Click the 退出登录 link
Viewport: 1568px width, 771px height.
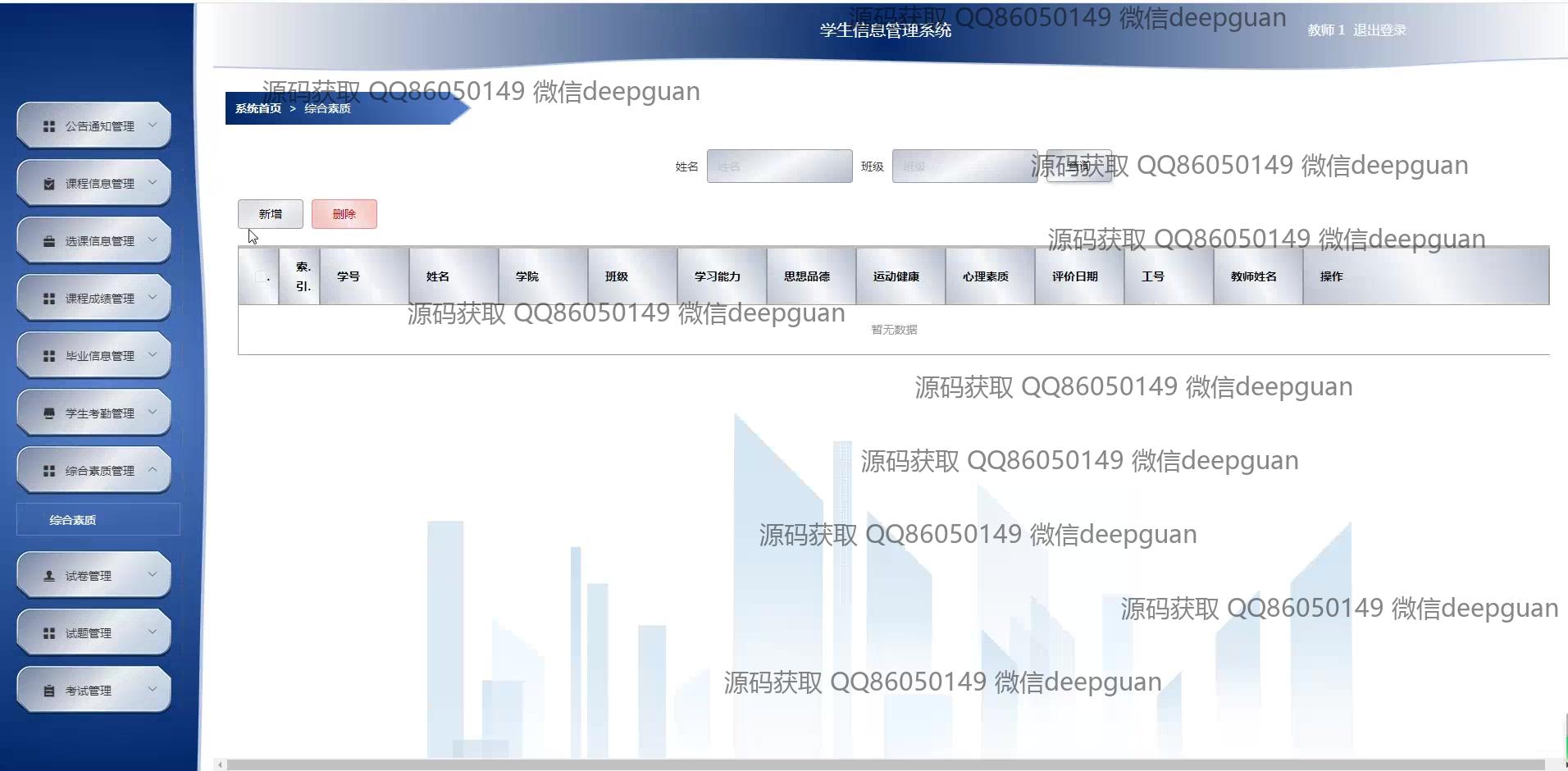(x=1379, y=30)
